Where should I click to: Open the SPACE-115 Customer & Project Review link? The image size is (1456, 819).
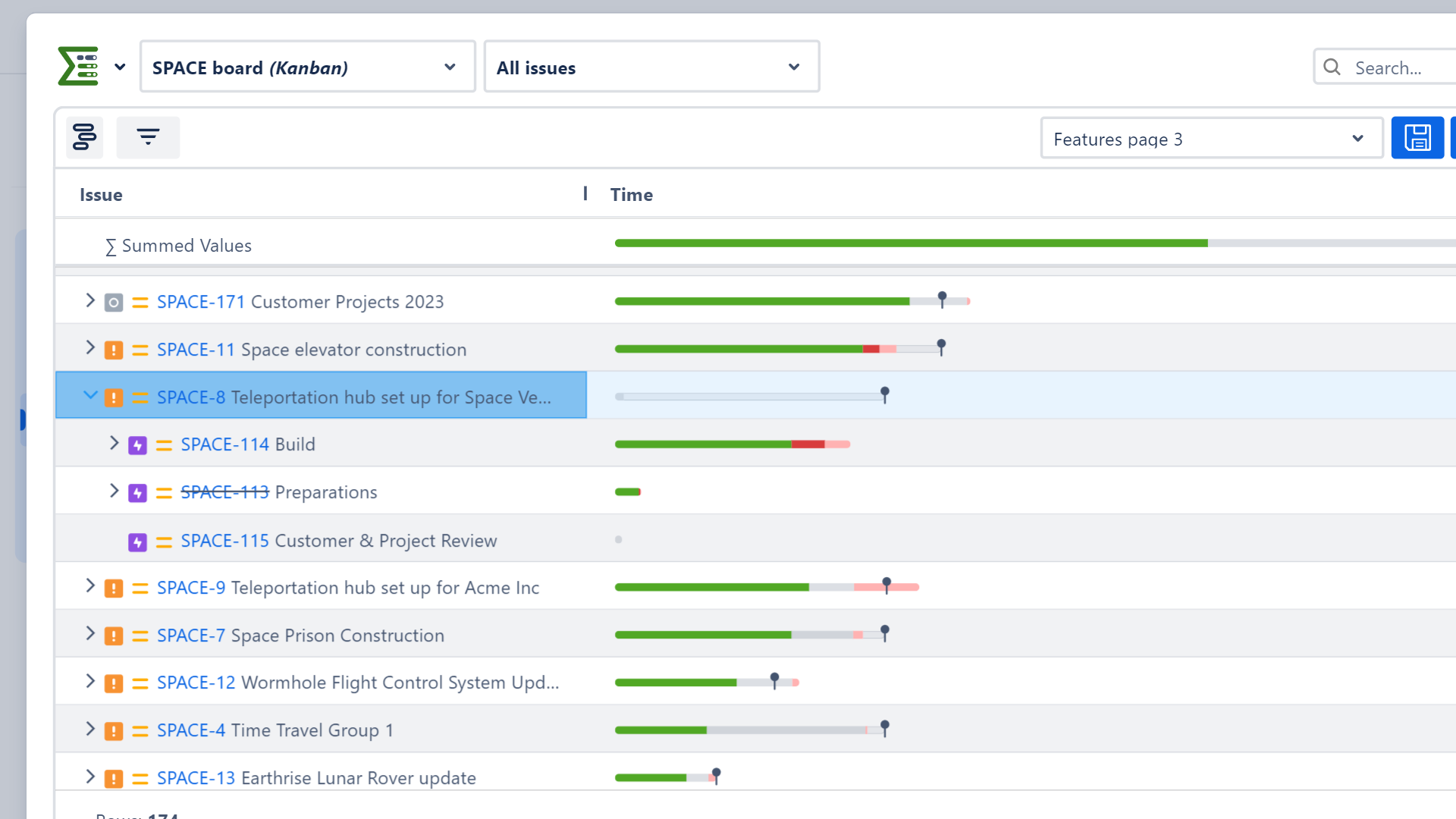tap(224, 541)
